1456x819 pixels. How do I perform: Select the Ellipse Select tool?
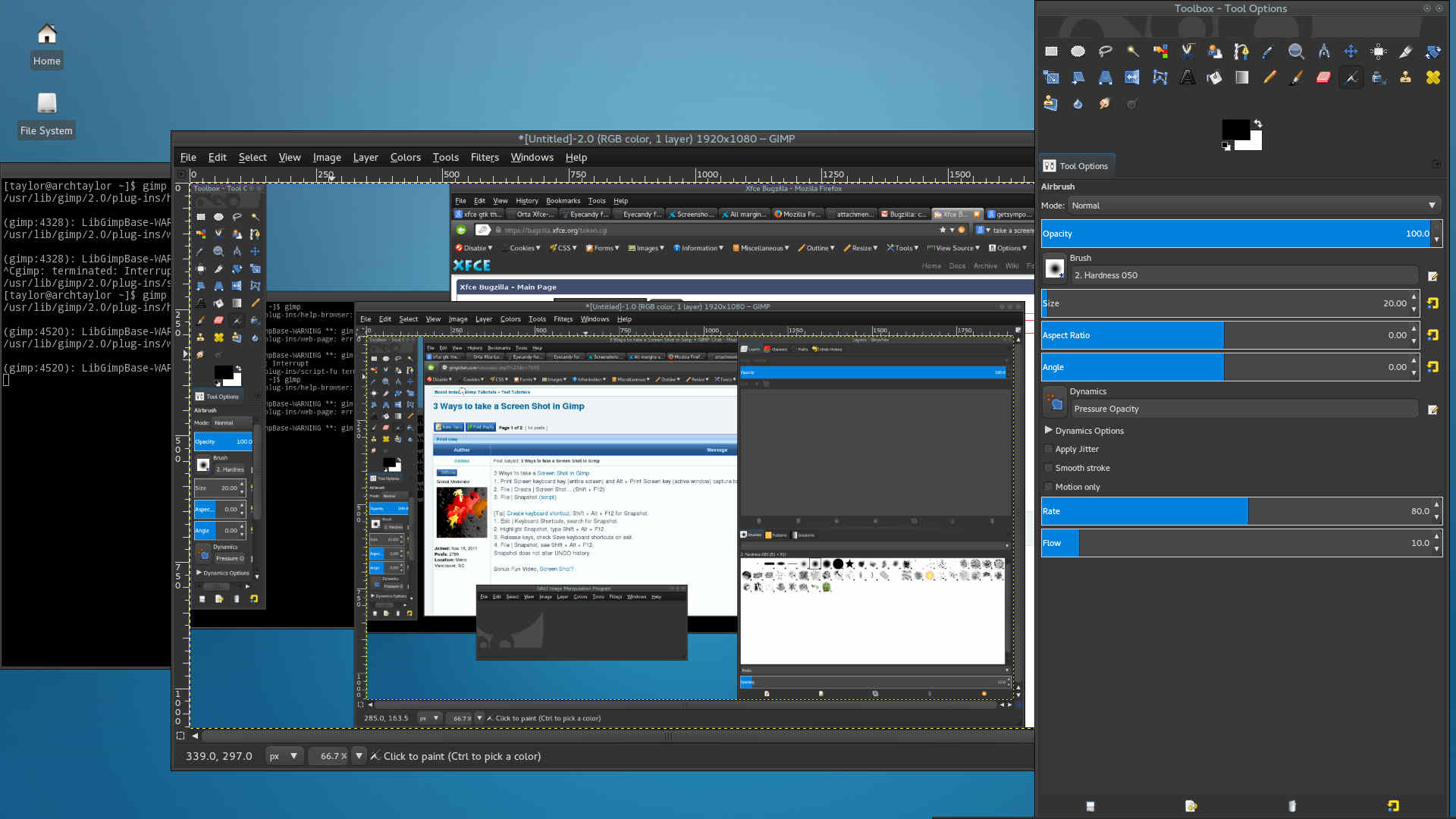tap(1078, 52)
